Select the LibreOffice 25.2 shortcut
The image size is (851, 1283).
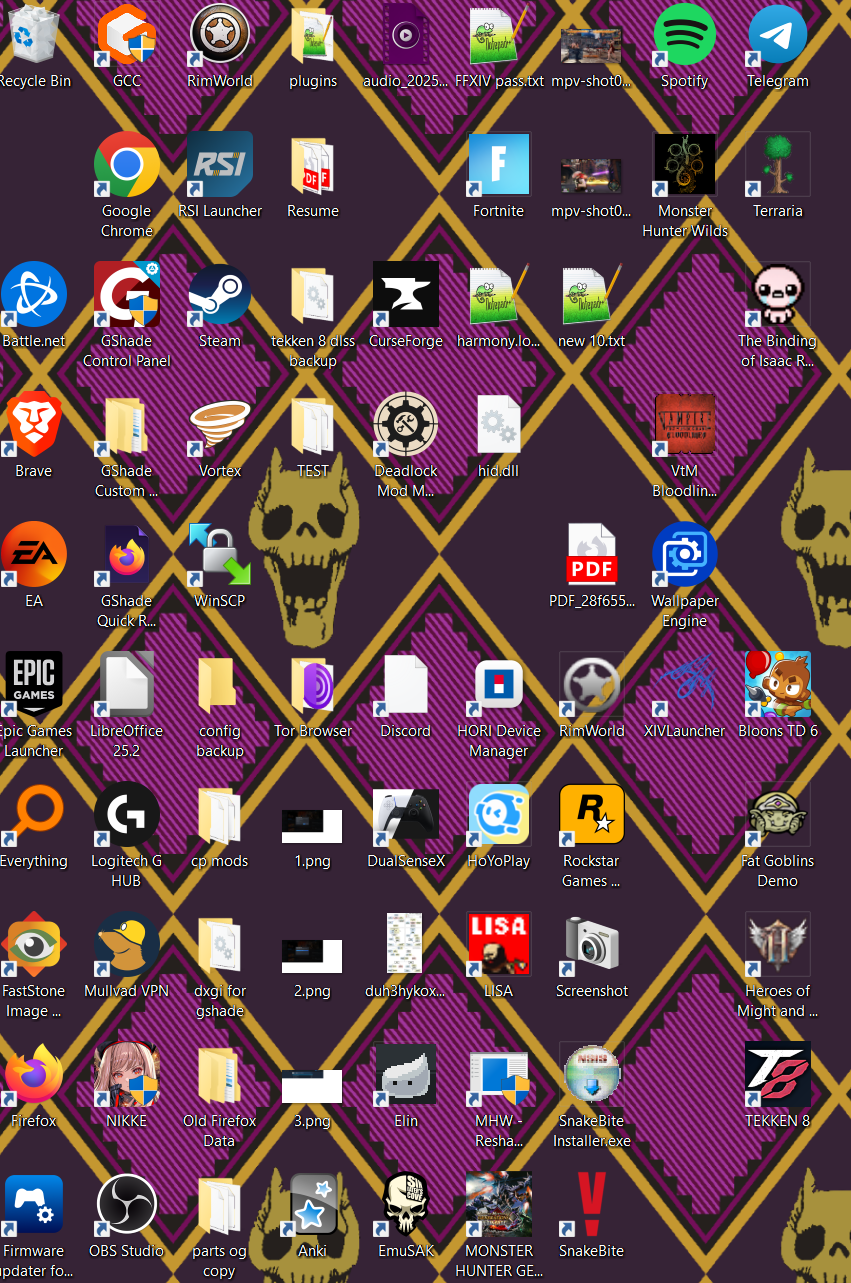(x=127, y=685)
